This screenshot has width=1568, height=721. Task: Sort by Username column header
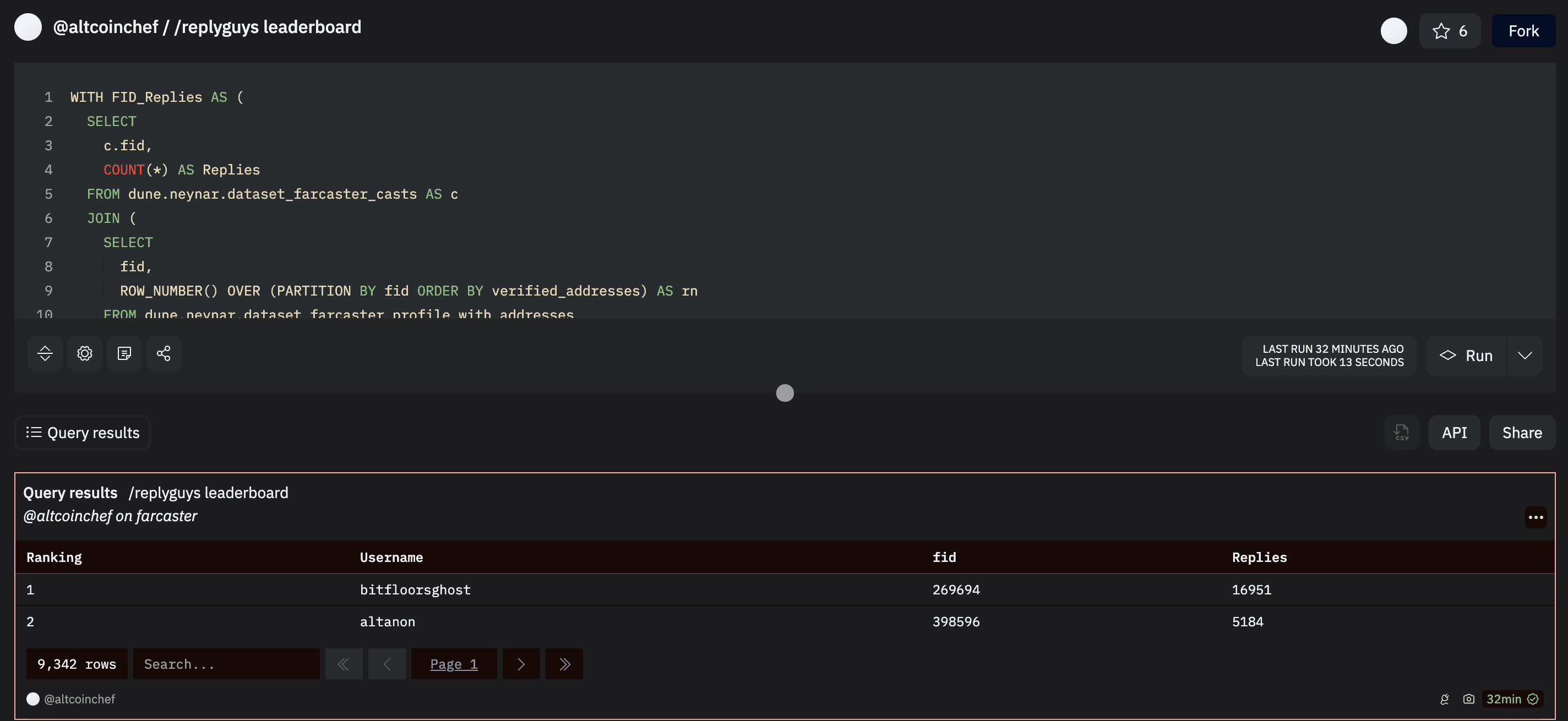pos(391,558)
